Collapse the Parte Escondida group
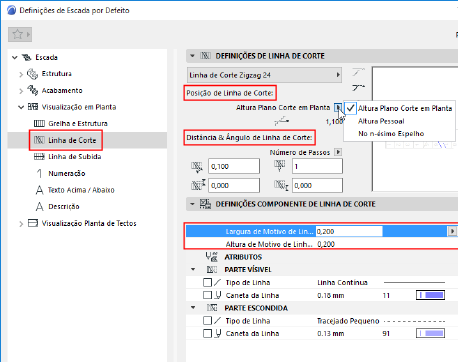The image size is (458, 362). 193,308
